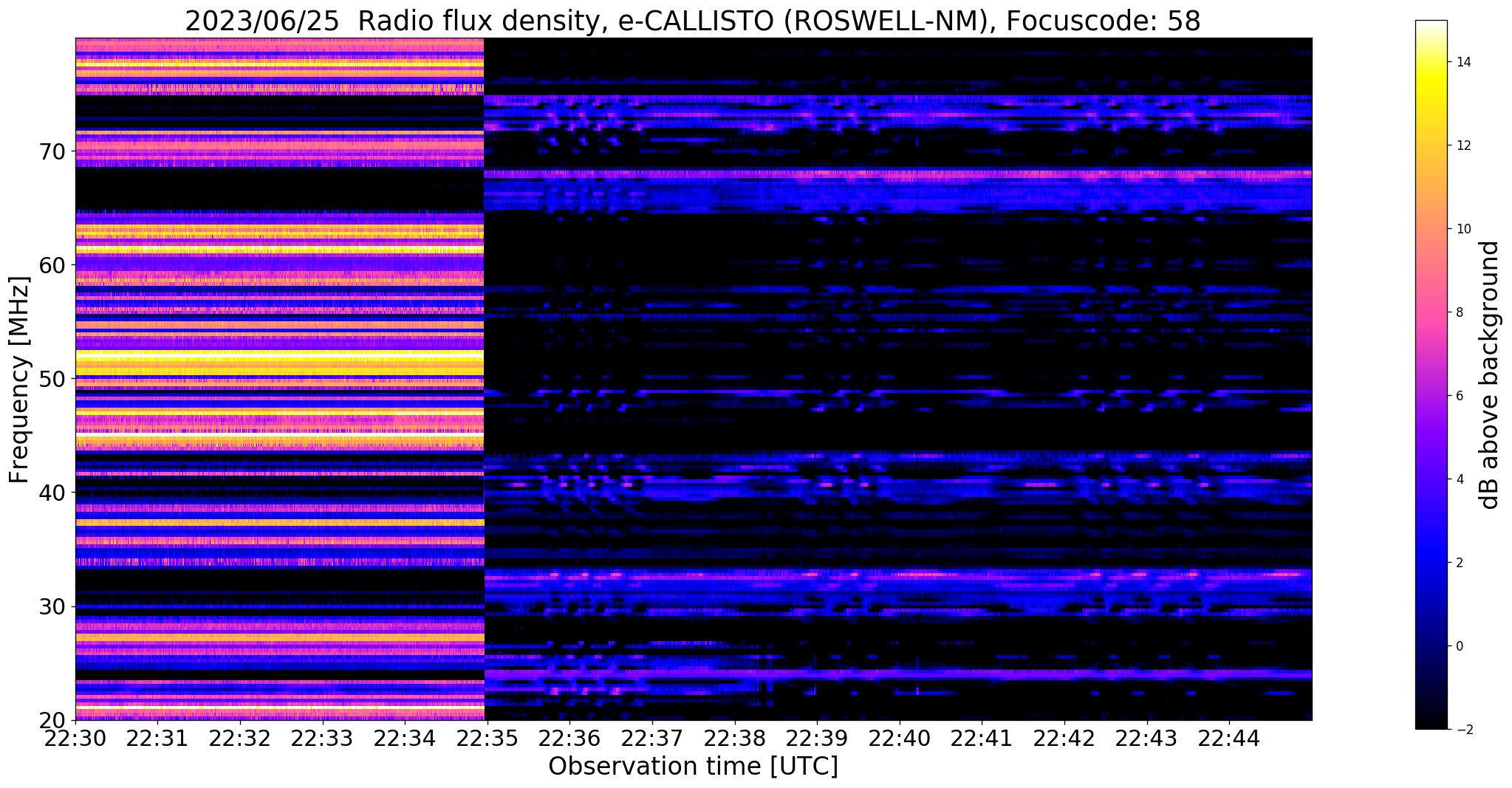
Task: Click the 22:34 time tick label
Action: 404,738
